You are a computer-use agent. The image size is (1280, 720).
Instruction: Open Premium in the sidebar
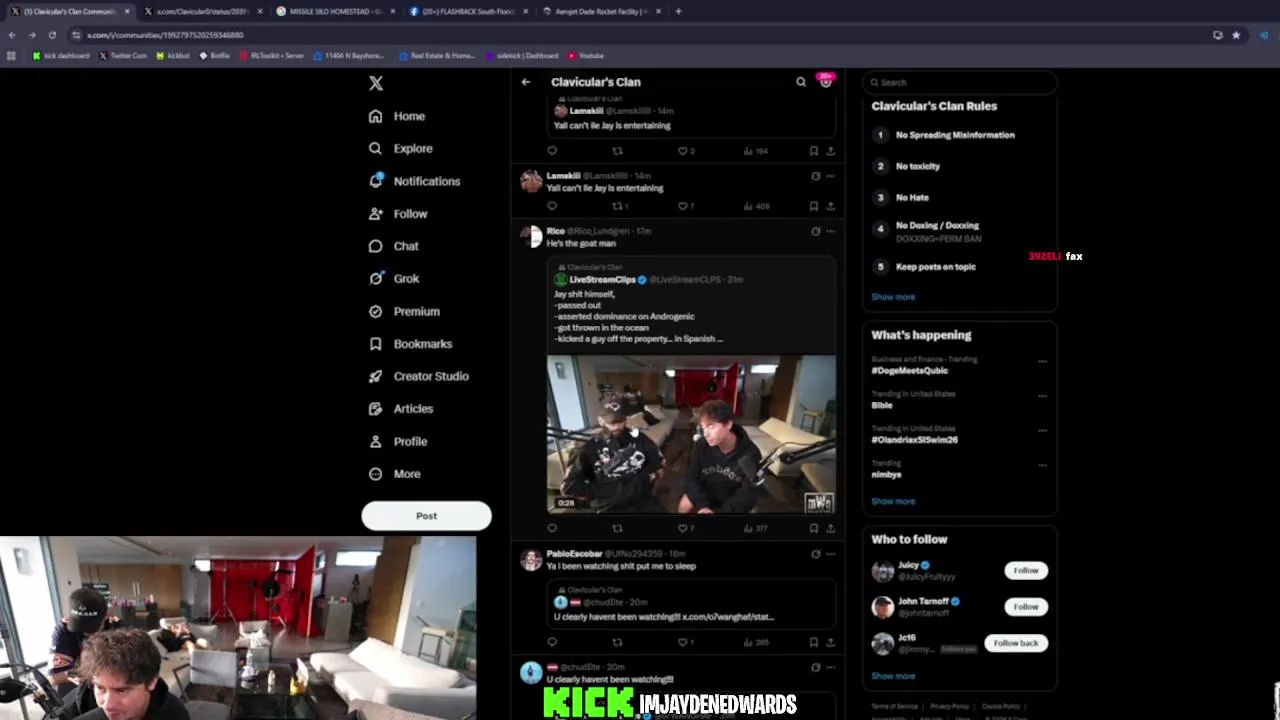(404, 311)
